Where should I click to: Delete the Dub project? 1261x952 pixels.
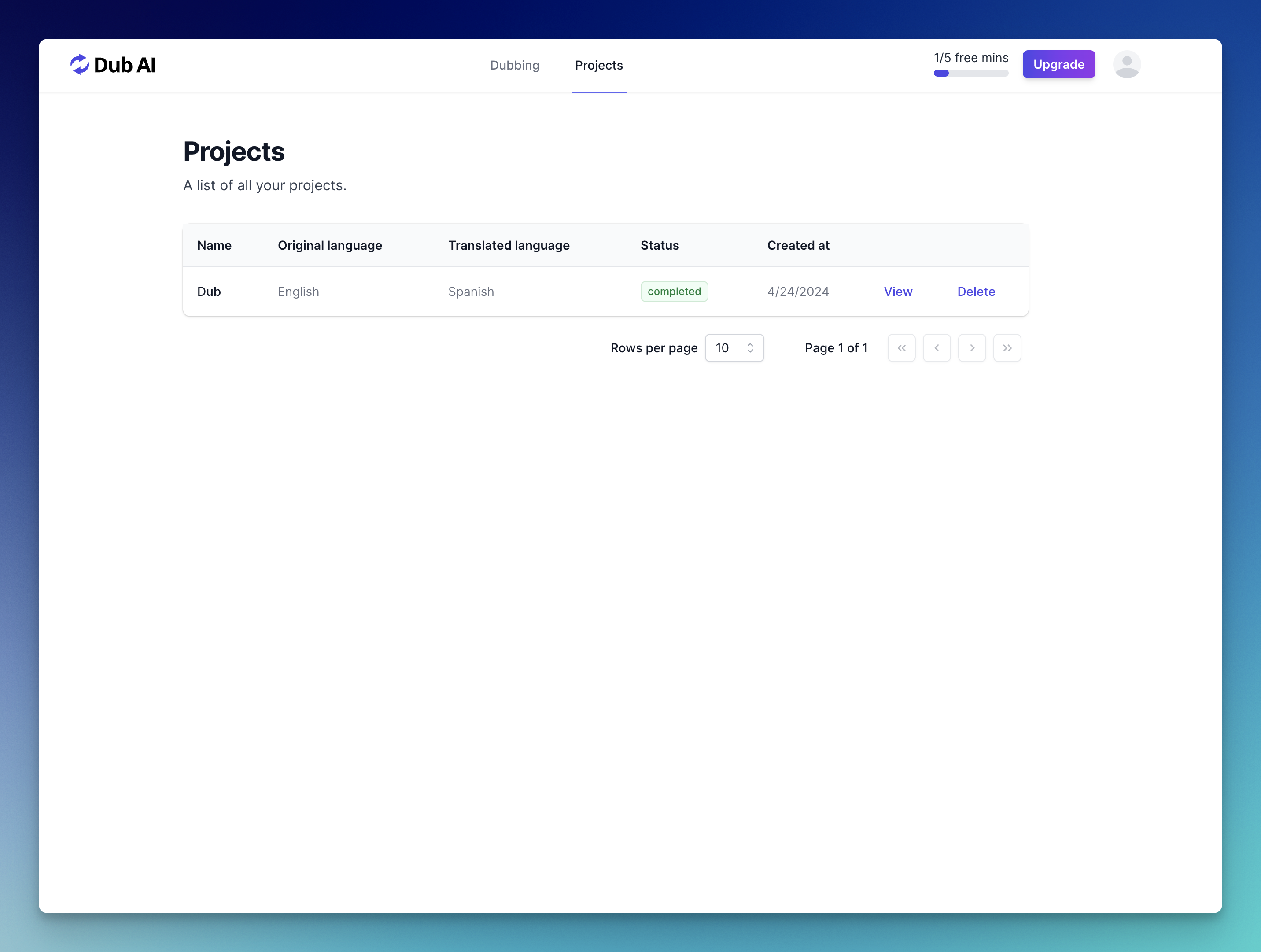tap(976, 292)
